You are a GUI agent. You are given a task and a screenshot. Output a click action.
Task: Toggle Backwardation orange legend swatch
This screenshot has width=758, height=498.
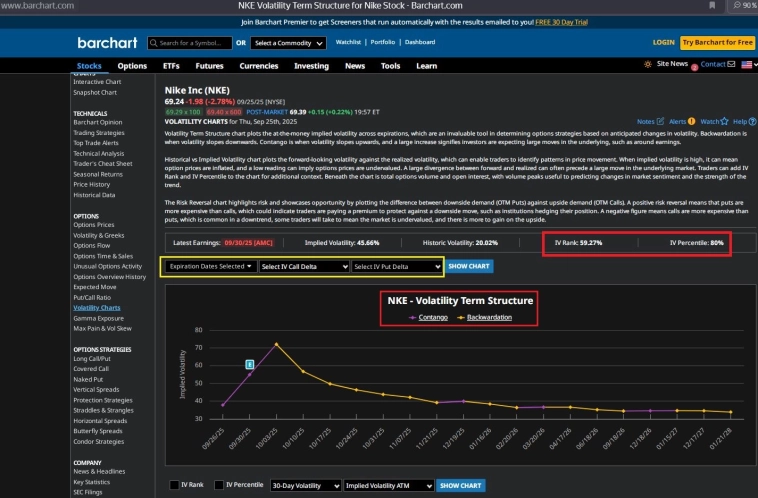(x=459, y=316)
